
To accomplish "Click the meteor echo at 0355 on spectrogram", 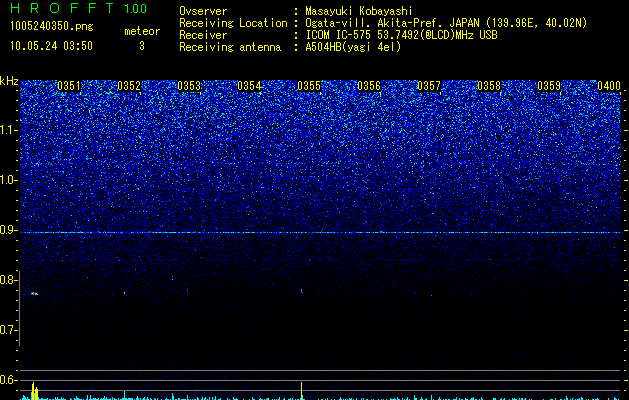I will (x=302, y=290).
